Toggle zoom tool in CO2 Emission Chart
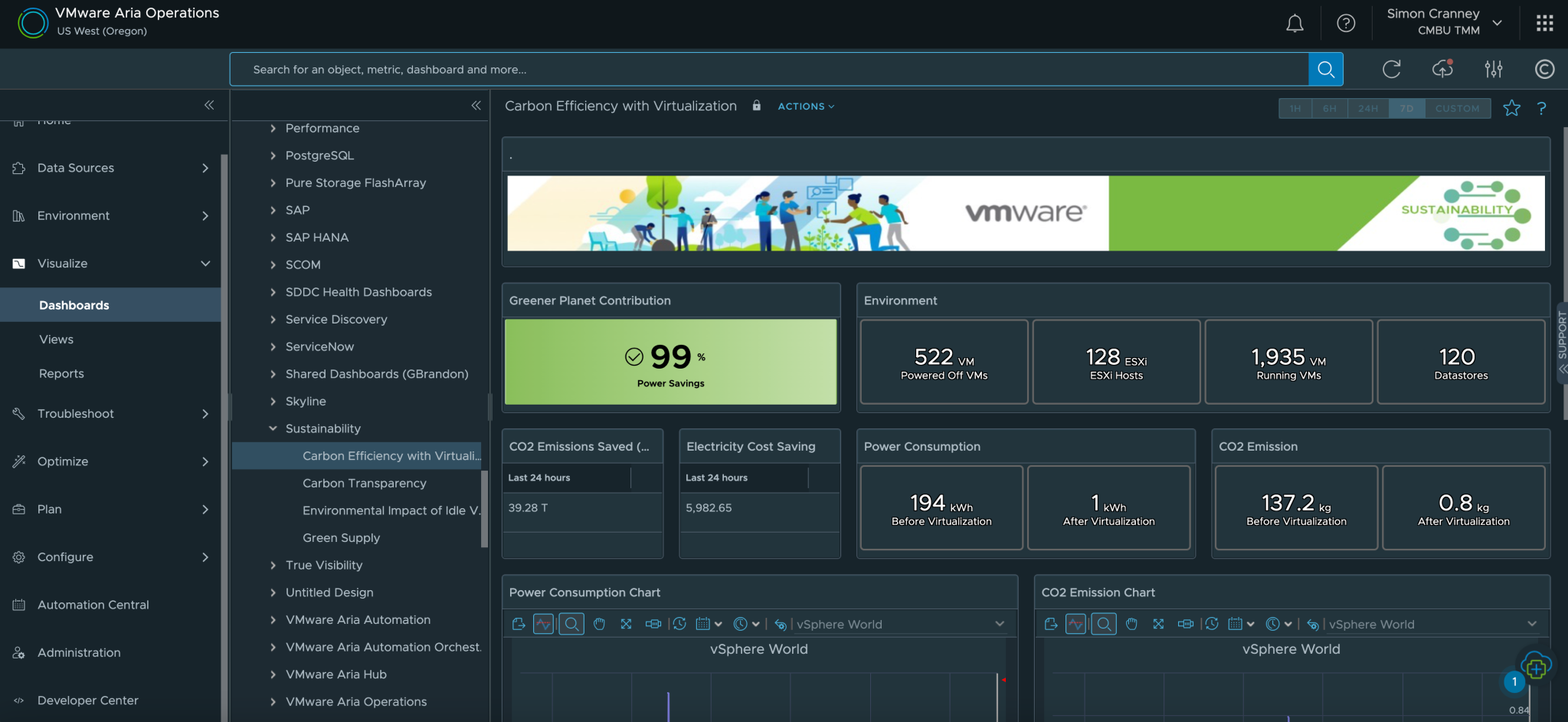 (1104, 624)
